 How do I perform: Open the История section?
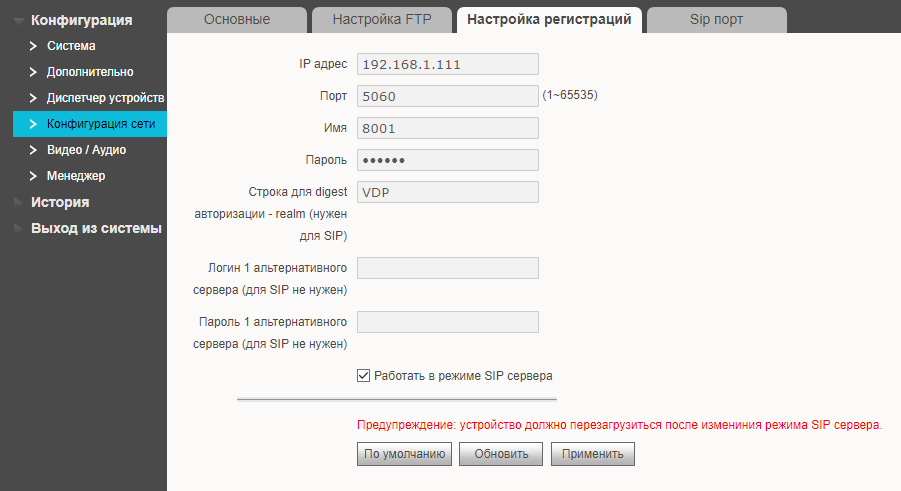pos(60,202)
